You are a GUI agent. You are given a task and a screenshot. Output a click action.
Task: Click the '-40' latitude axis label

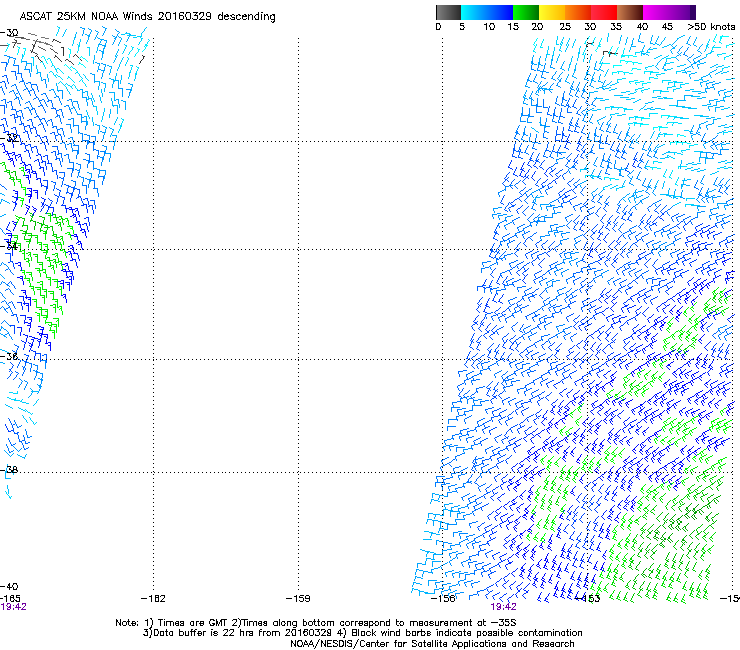click(9, 587)
